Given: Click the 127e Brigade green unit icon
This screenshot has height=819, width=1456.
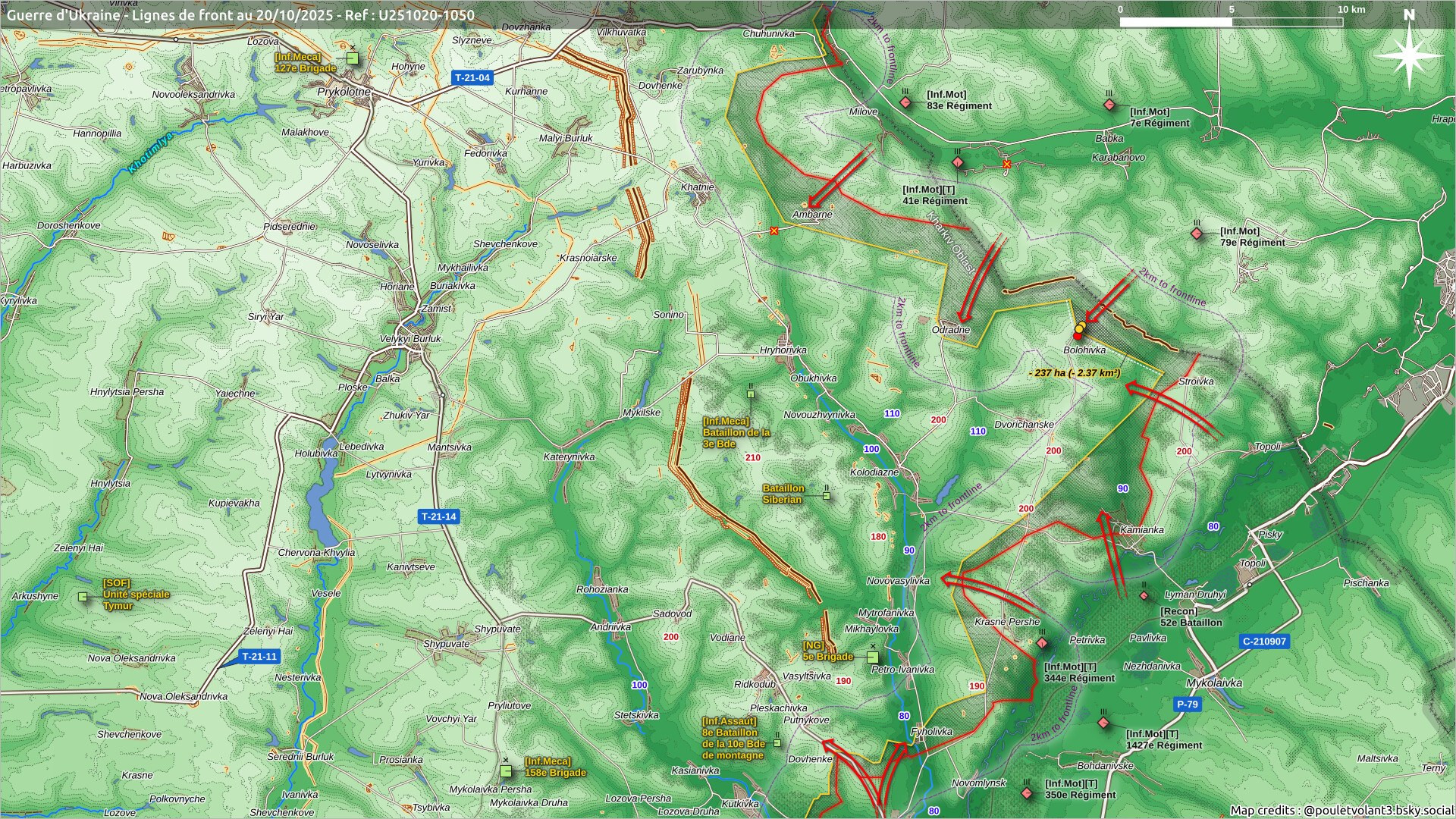Looking at the screenshot, I should coord(352,58).
